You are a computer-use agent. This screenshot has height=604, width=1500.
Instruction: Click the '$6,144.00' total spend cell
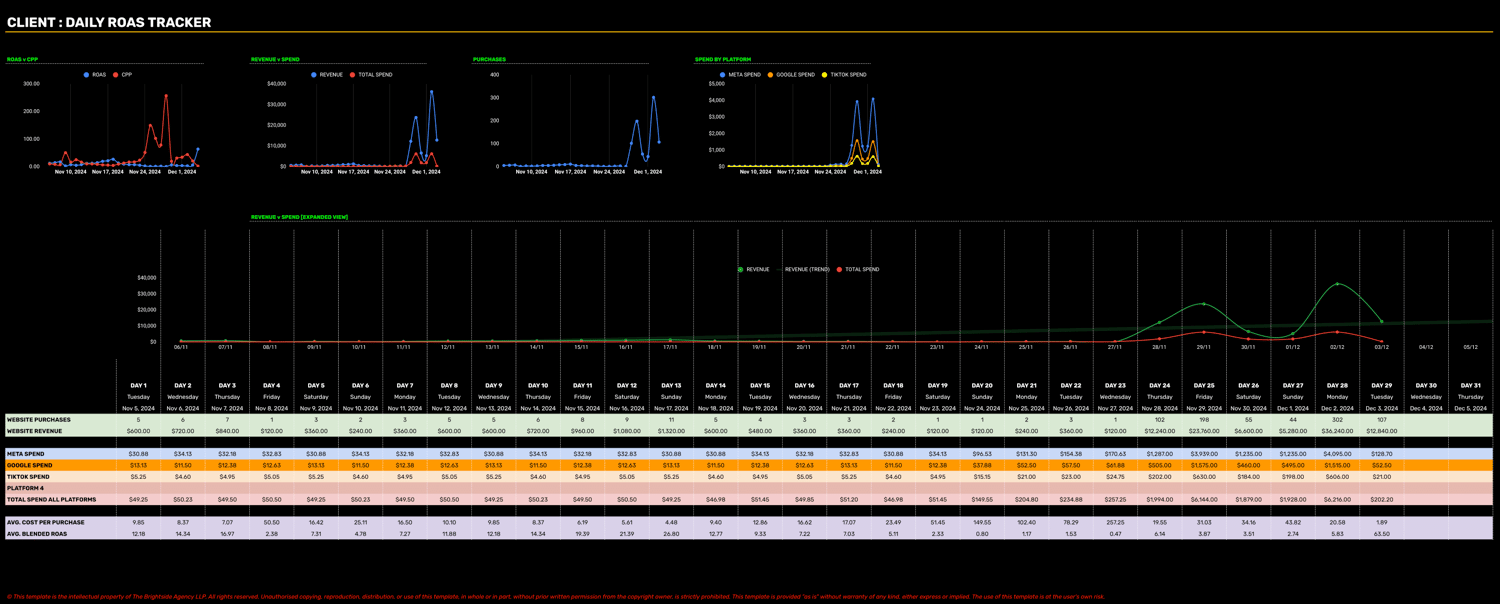click(1204, 499)
